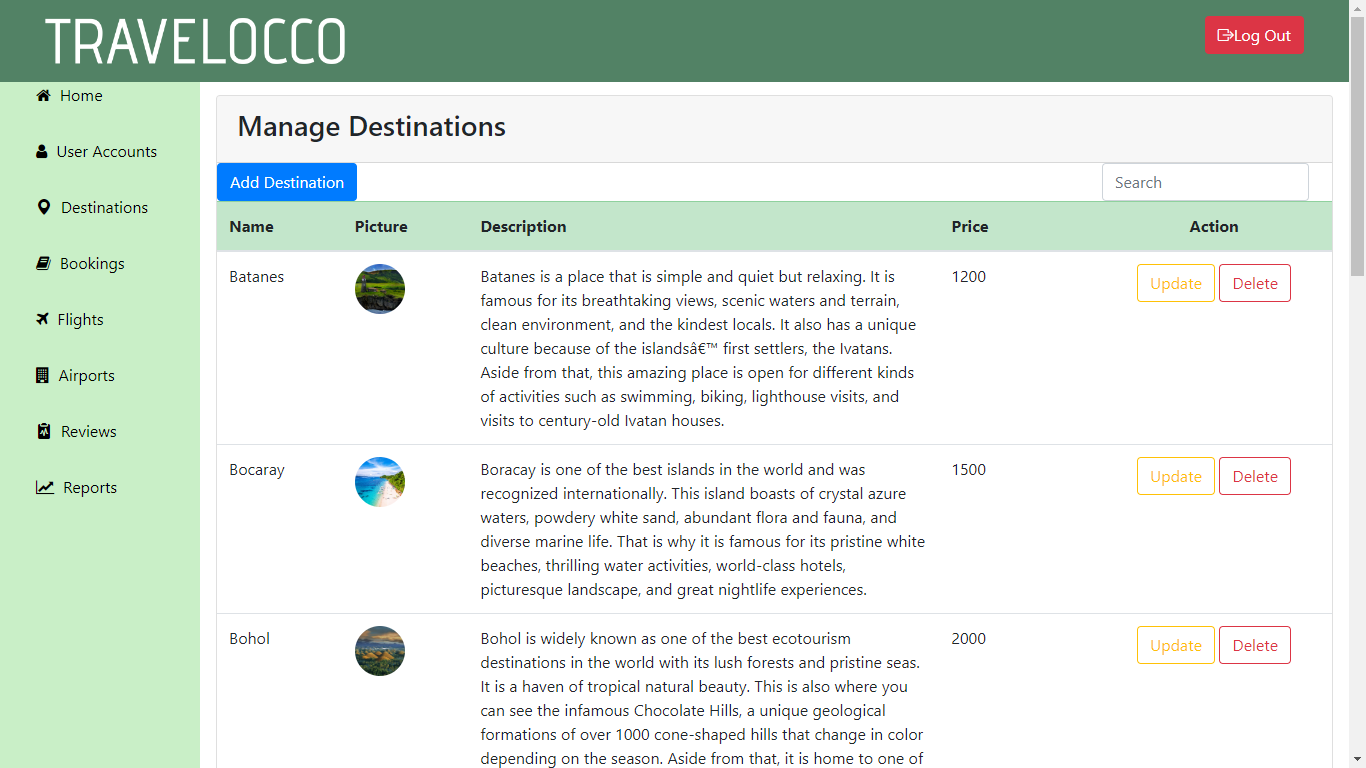Select the Boracay beach thumbnail
The height and width of the screenshot is (768, 1366).
(x=380, y=482)
